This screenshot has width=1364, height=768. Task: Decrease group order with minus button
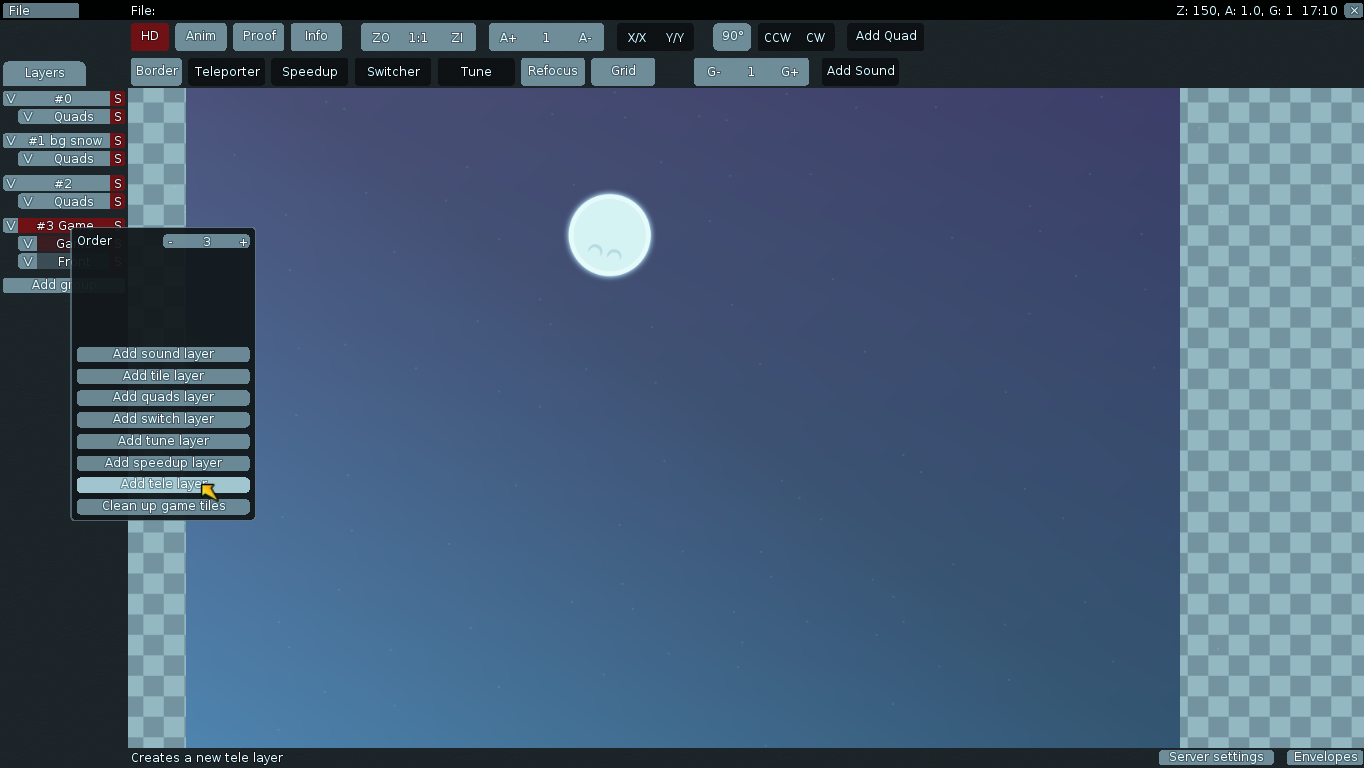pyautogui.click(x=171, y=242)
